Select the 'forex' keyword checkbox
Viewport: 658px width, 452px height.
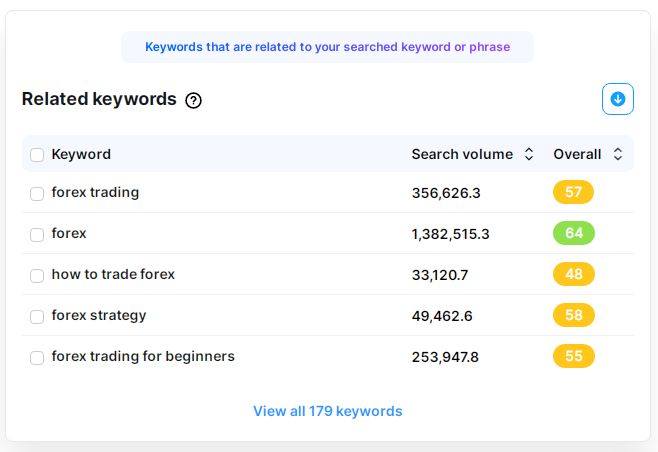pyautogui.click(x=37, y=235)
